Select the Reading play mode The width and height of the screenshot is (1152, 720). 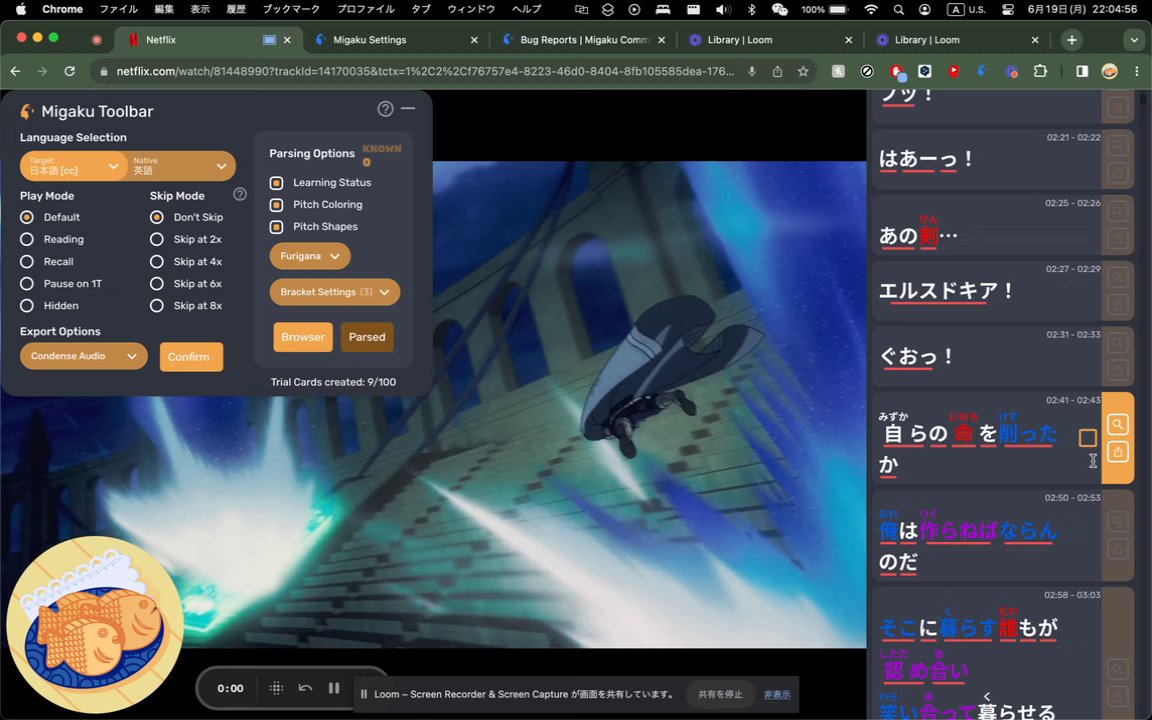[x=27, y=240]
